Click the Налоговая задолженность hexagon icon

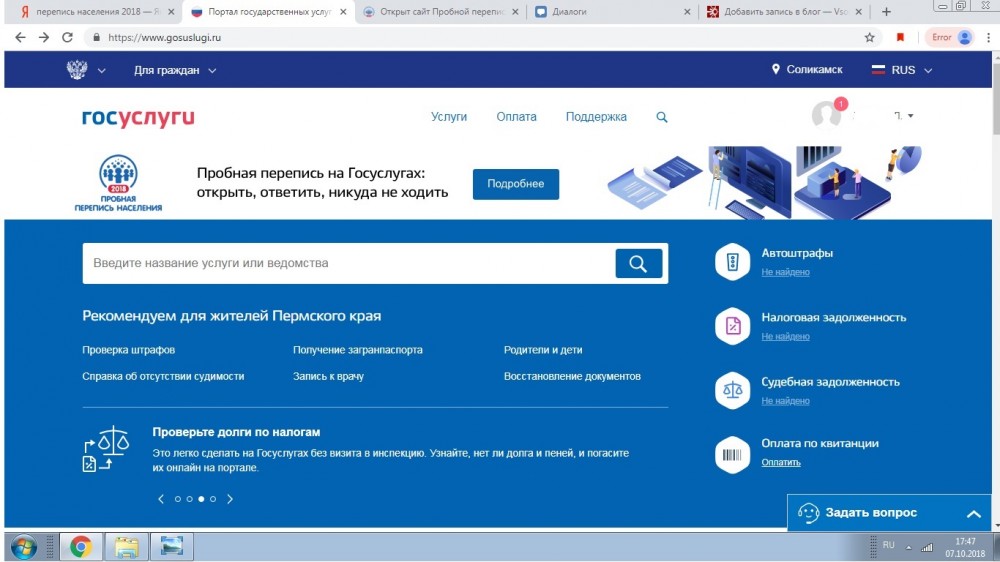tap(732, 326)
